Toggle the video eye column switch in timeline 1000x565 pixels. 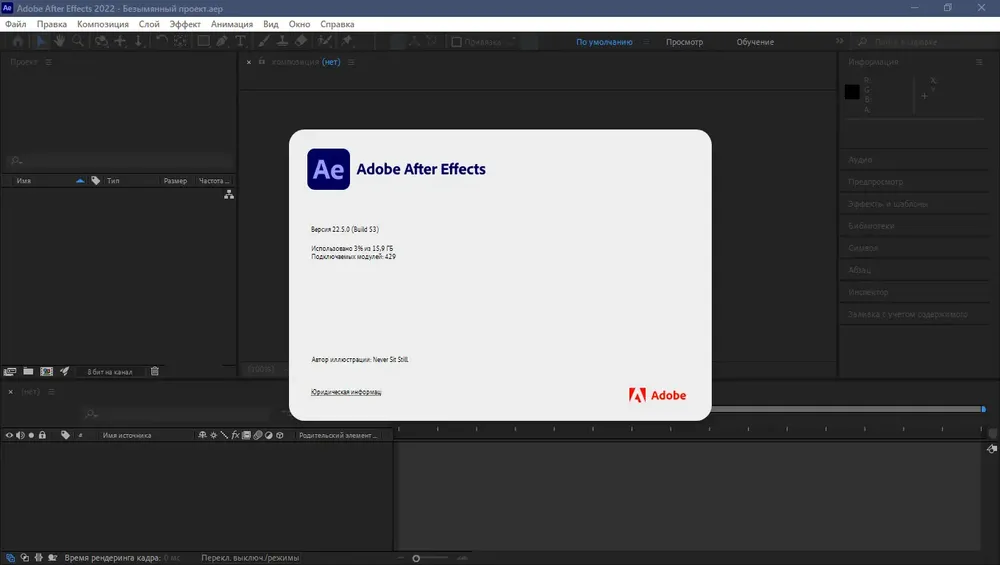(x=9, y=435)
